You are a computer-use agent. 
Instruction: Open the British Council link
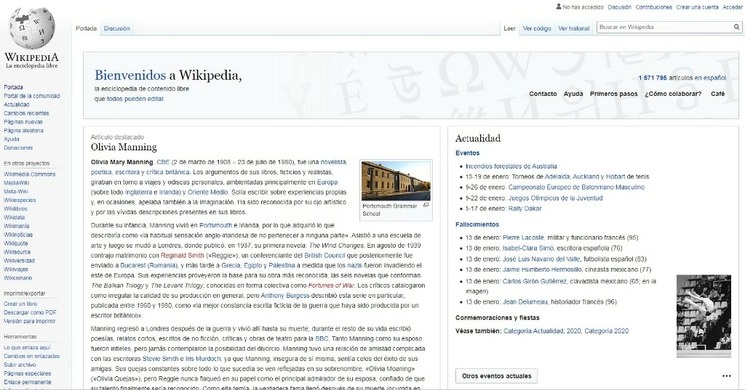[x=325, y=256]
